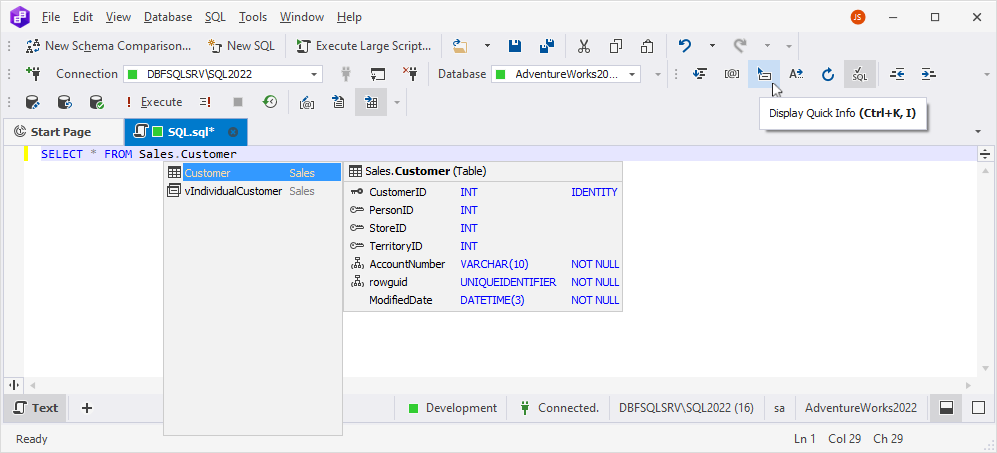Click the full pane layout button
The image size is (997, 453).
(979, 408)
